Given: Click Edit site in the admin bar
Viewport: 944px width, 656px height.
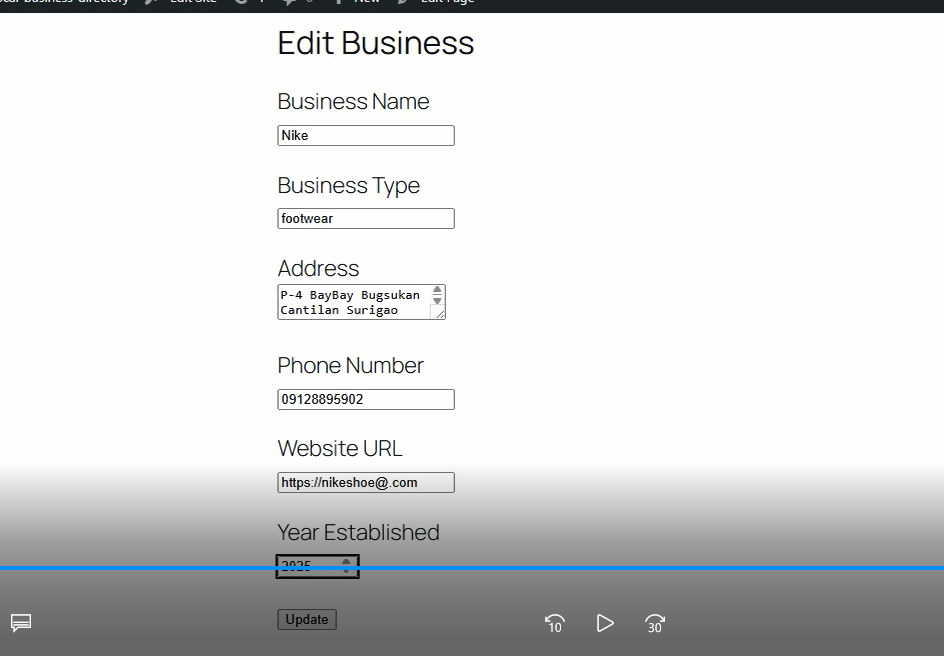Looking at the screenshot, I should pos(192,2).
